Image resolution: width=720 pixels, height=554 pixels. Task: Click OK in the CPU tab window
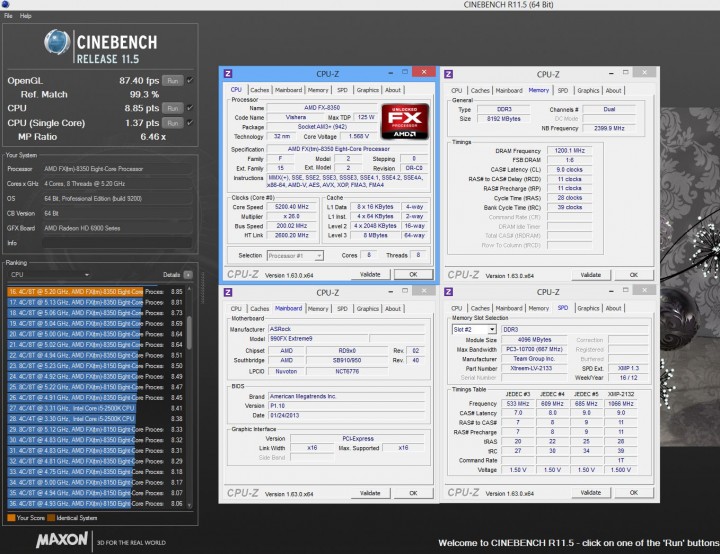pos(413,274)
